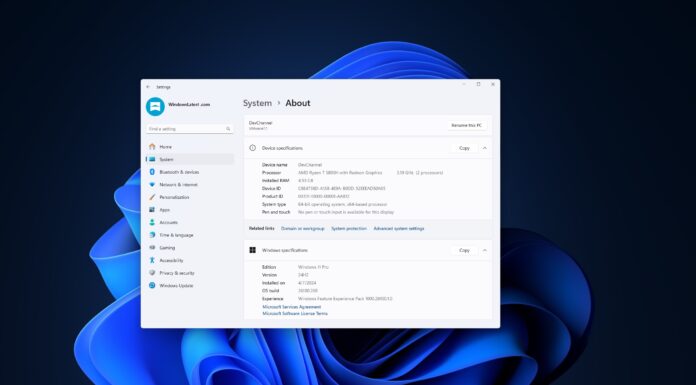The height and width of the screenshot is (385, 696).
Task: Select the DevChannel device name value
Action: (x=310, y=165)
